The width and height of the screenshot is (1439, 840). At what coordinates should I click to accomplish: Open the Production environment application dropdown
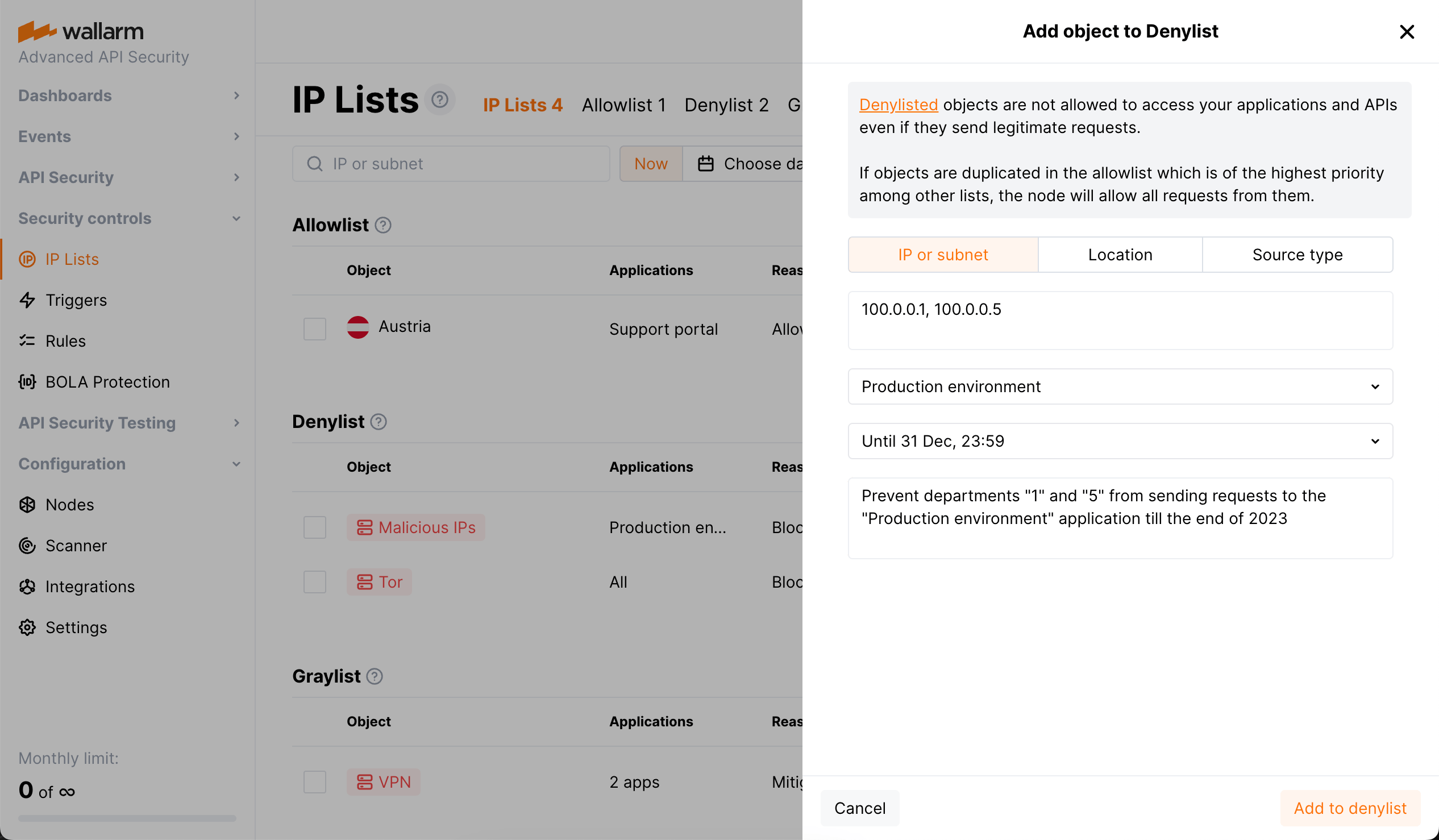(x=1119, y=386)
